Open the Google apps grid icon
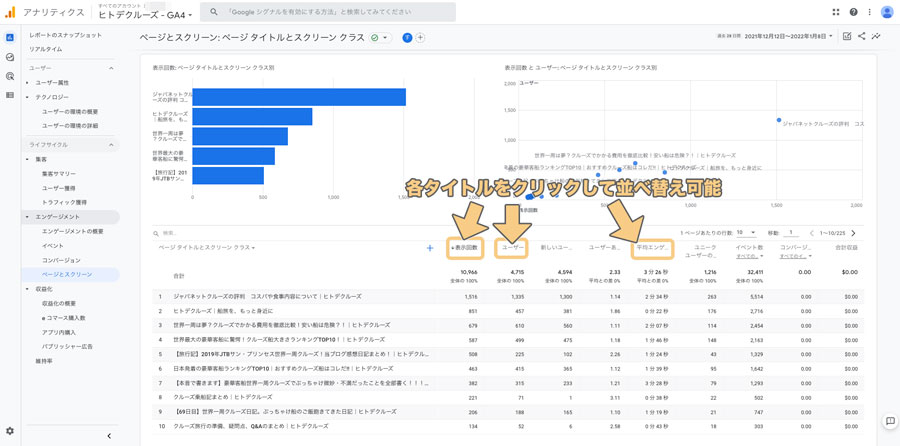Screen dimensions: 900x446 click(835, 12)
